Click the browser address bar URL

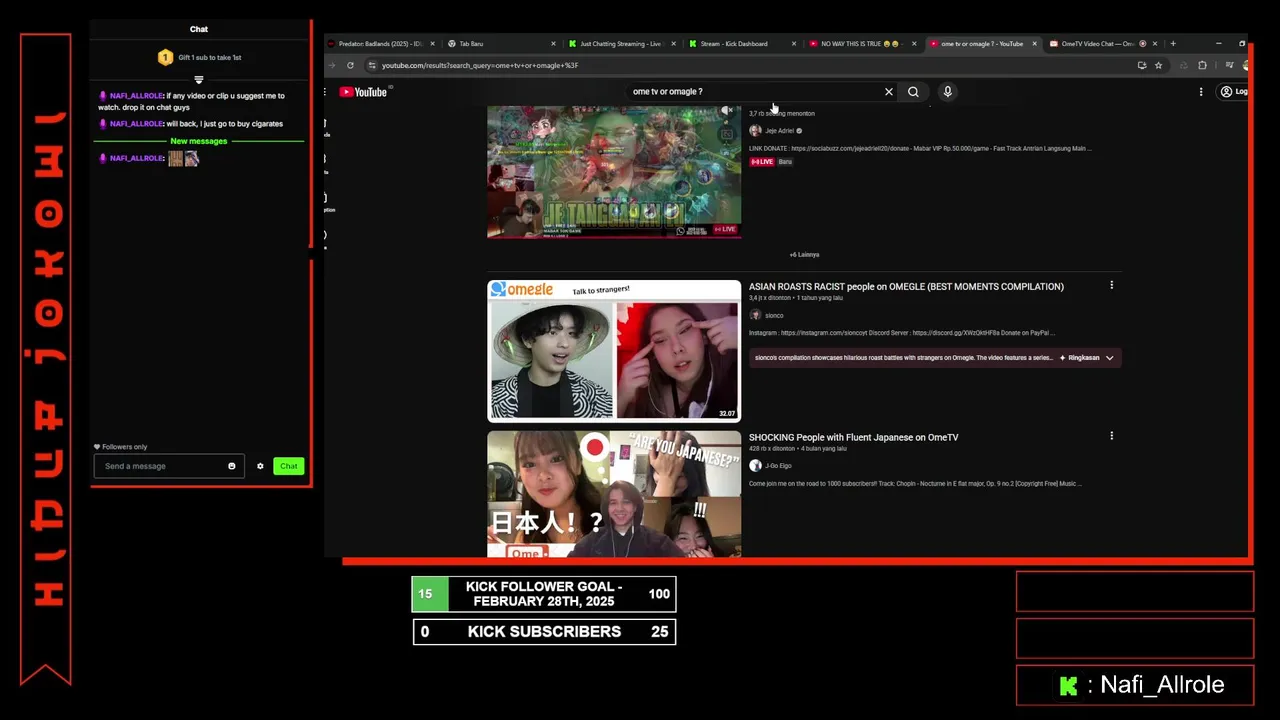point(480,65)
